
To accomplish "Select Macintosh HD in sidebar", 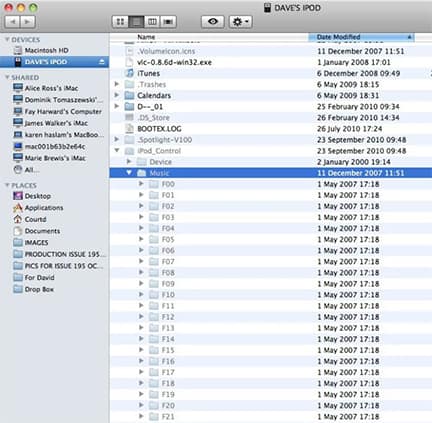I will pyautogui.click(x=47, y=50).
